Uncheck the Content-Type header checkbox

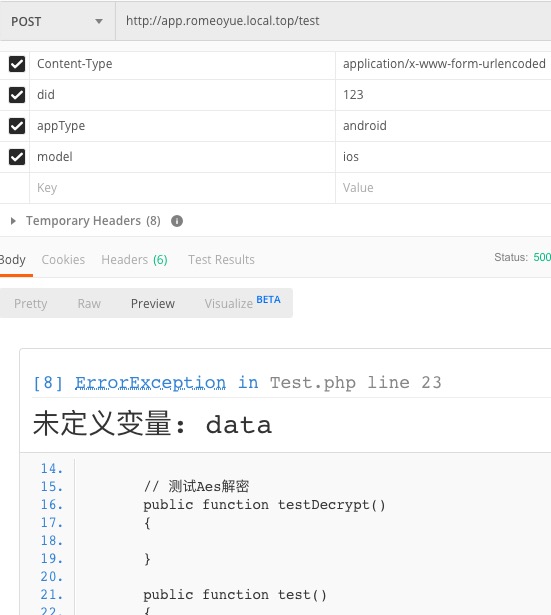click(17, 64)
